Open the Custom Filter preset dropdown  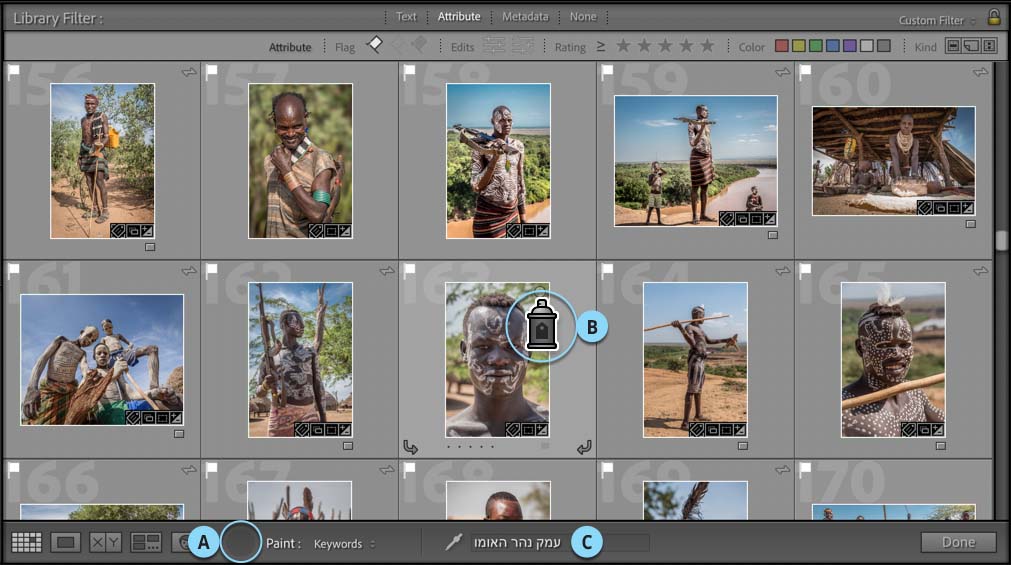click(x=937, y=20)
